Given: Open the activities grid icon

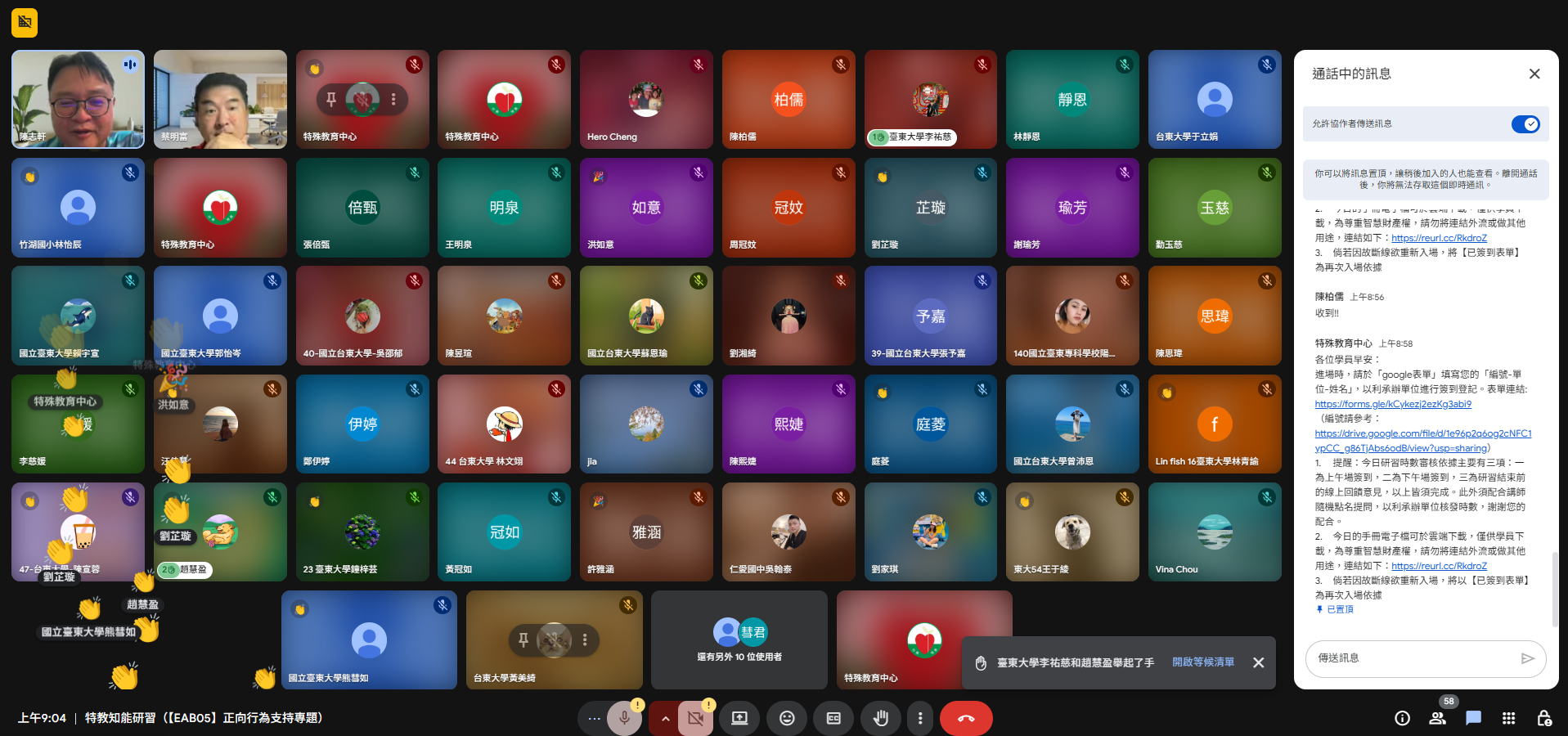Looking at the screenshot, I should click(1508, 718).
